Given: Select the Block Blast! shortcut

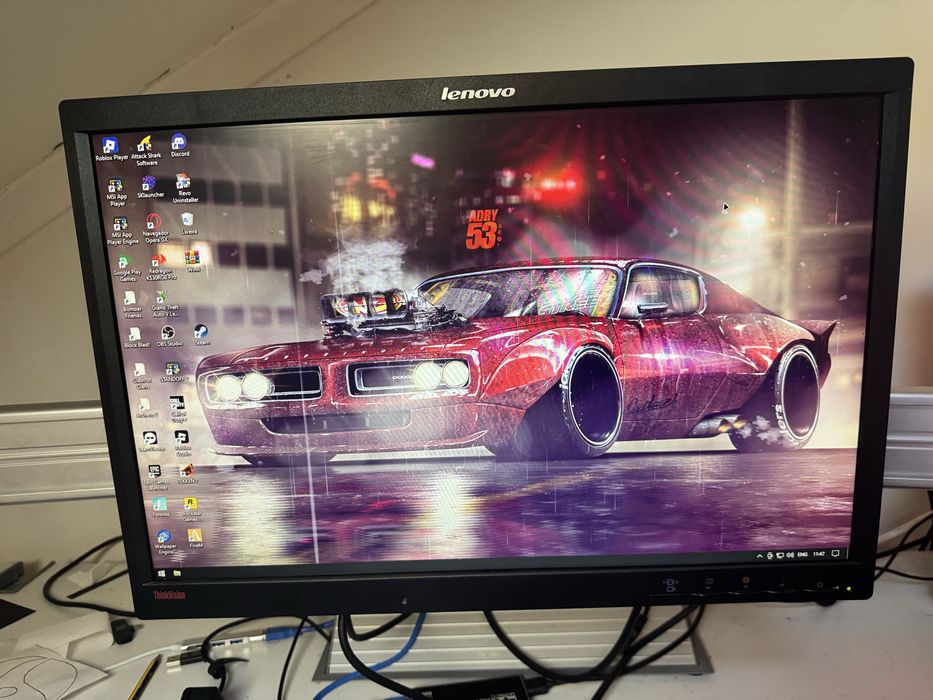Looking at the screenshot, I should coord(136,338).
